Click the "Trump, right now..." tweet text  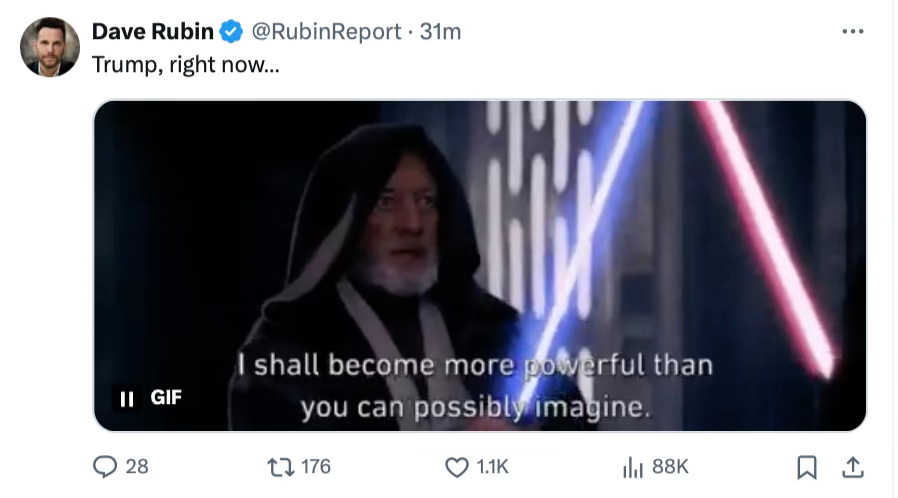pos(186,65)
